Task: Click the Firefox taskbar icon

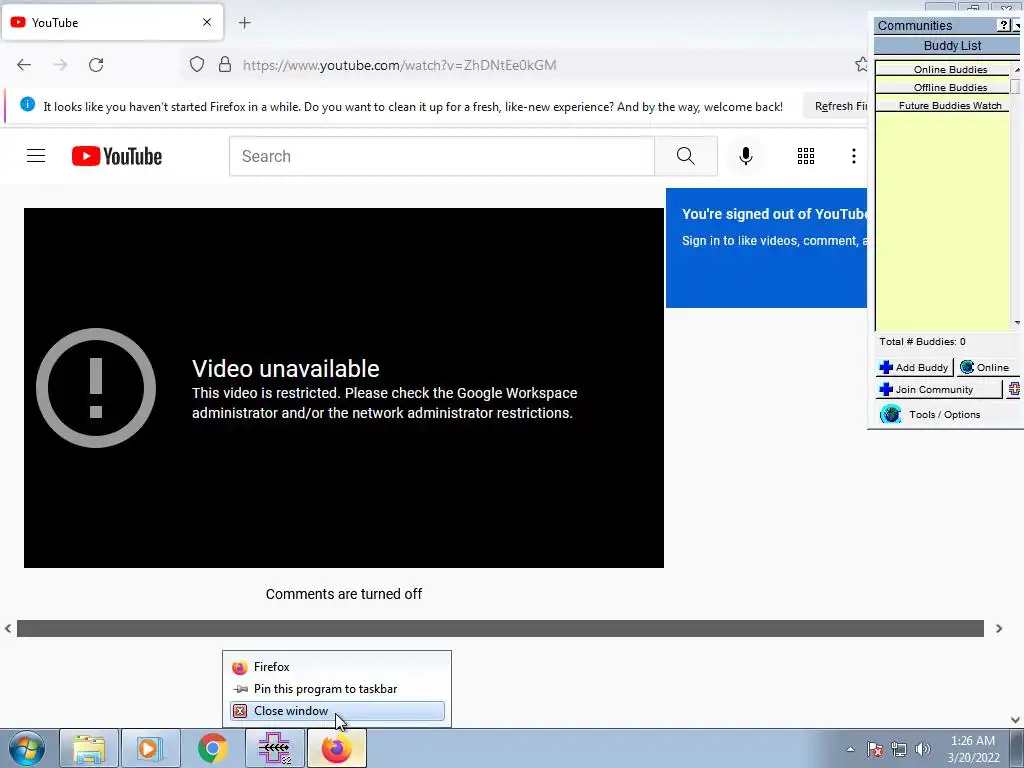Action: click(x=337, y=748)
